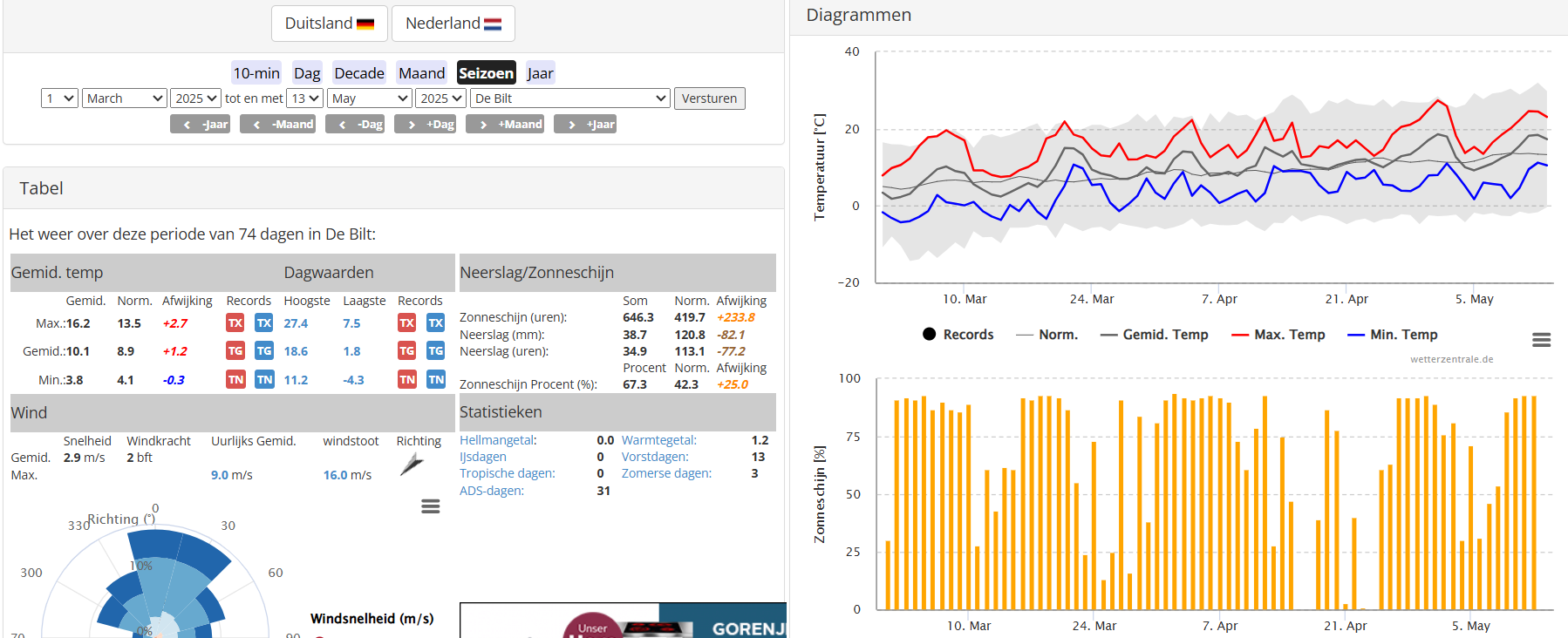
Task: Open the end day dropdown showing 13
Action: 305,98
